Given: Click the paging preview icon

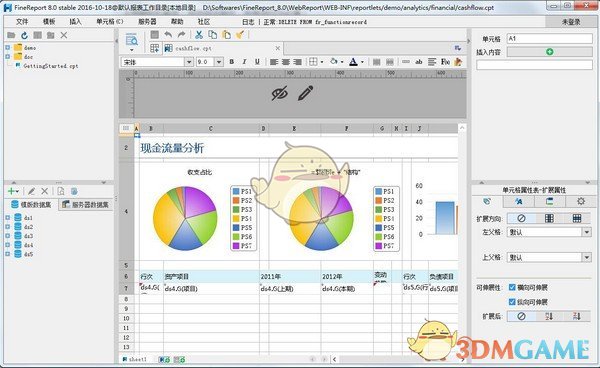Looking at the screenshot, I should [132, 39].
